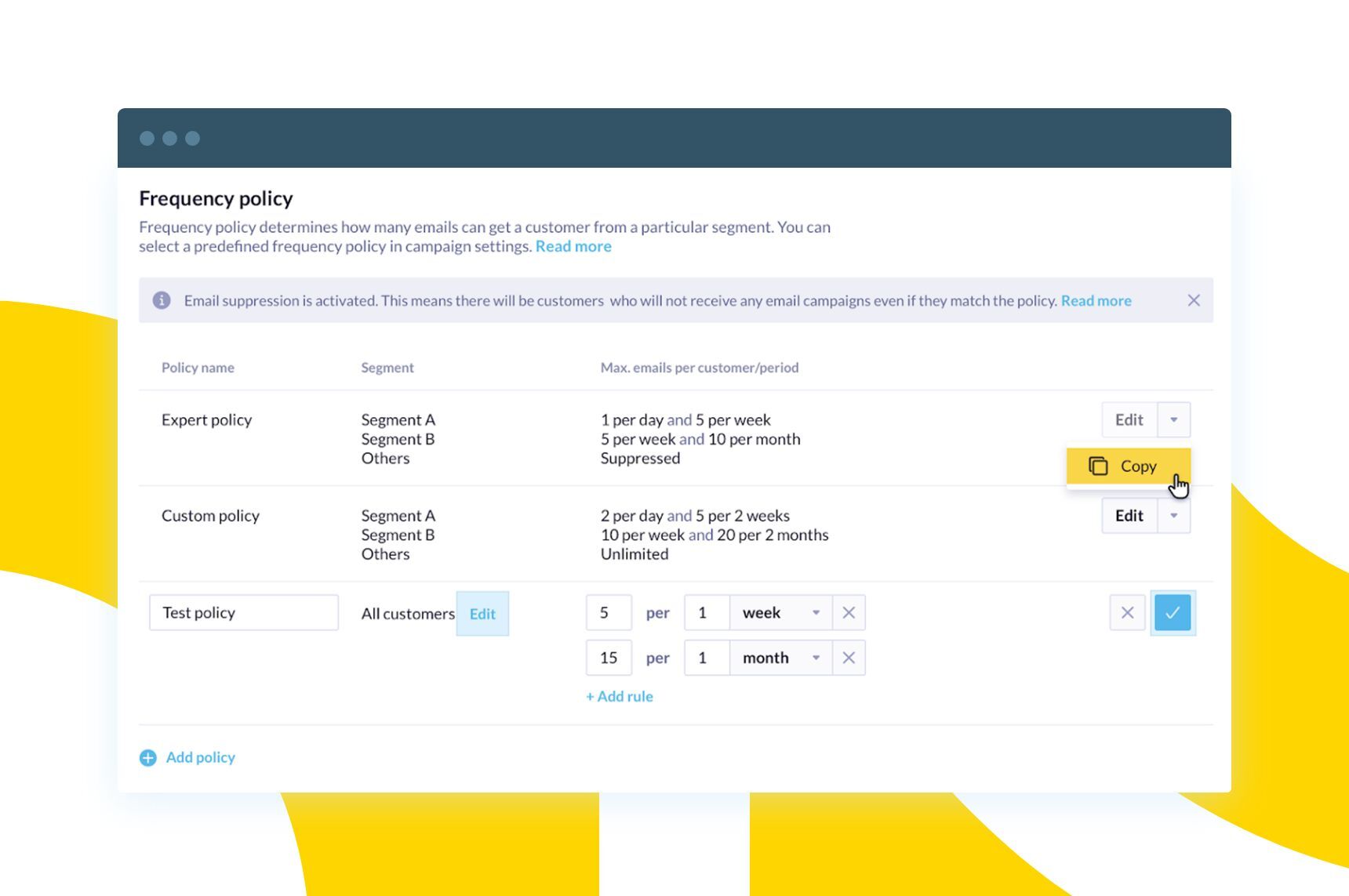The height and width of the screenshot is (896, 1349).
Task: Select the Custom policy name text
Action: coord(210,516)
